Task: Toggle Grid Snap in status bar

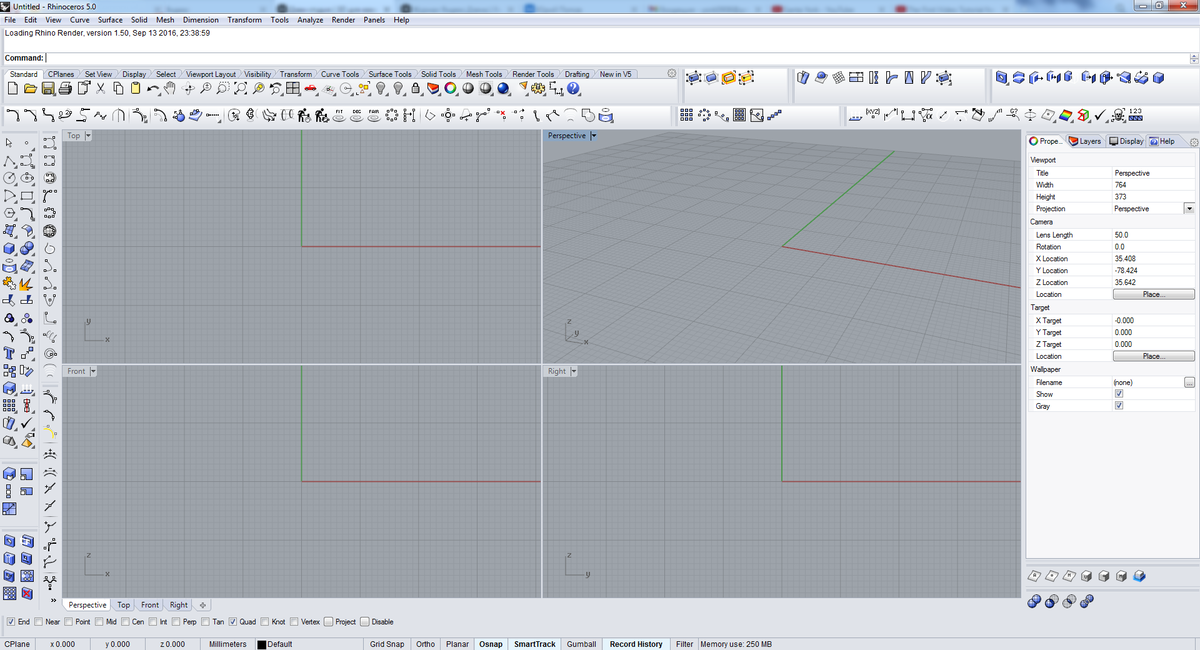Action: pos(387,644)
